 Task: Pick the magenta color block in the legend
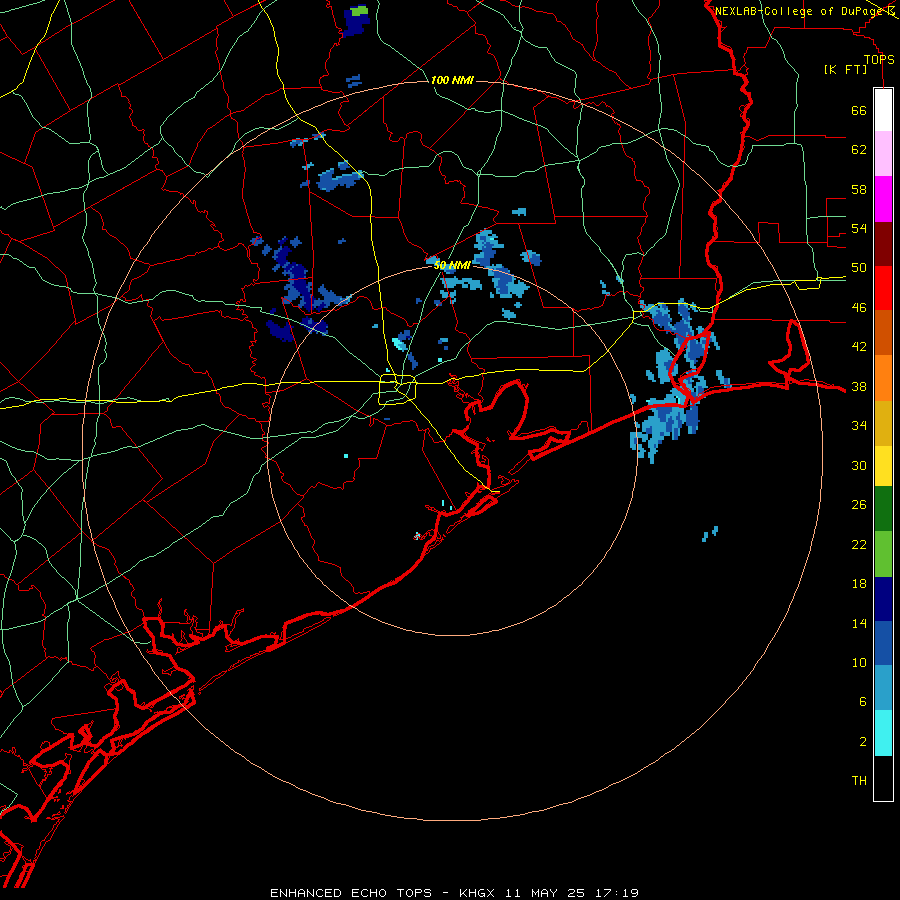[883, 199]
